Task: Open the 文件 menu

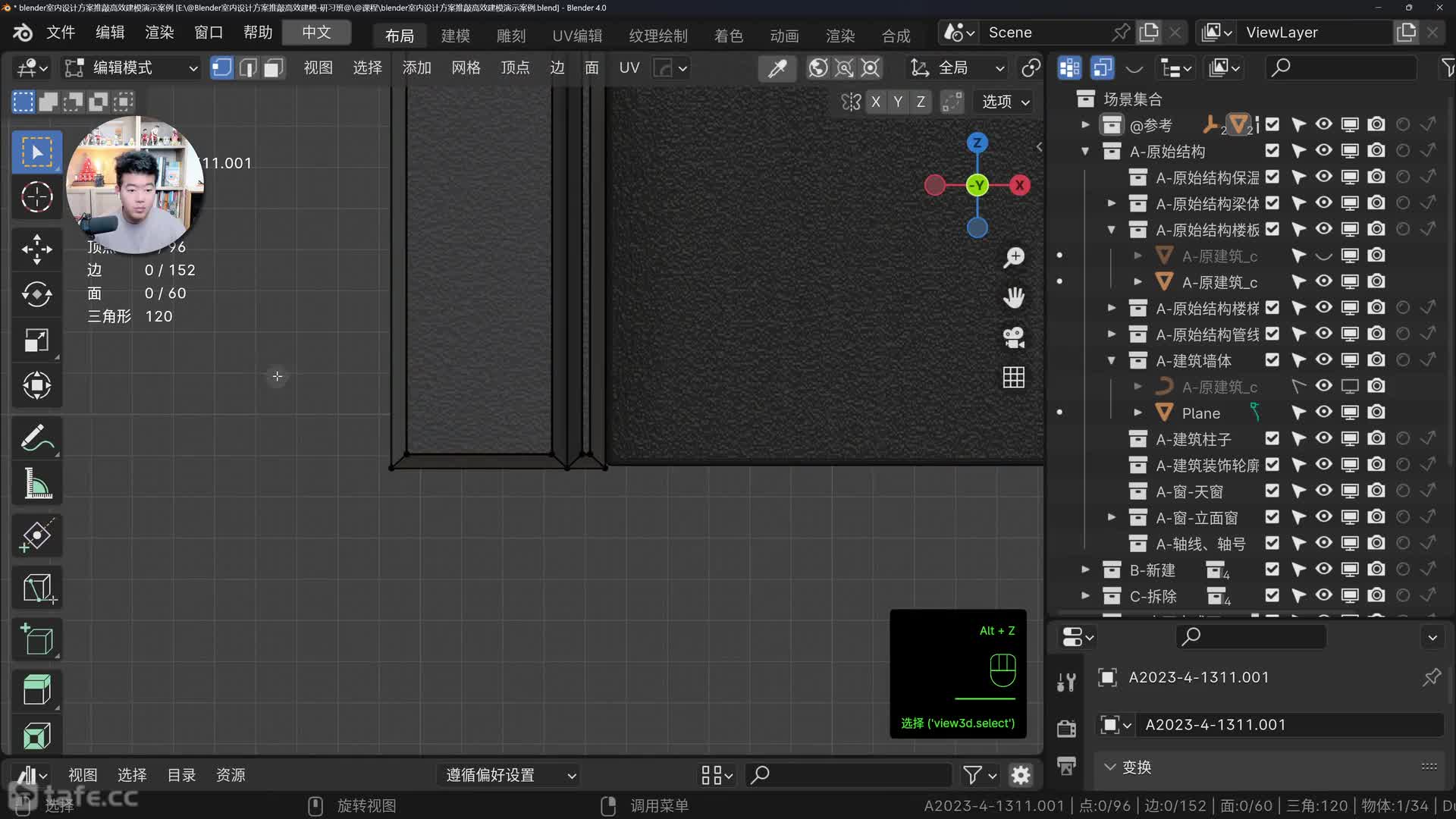Action: coord(61,33)
